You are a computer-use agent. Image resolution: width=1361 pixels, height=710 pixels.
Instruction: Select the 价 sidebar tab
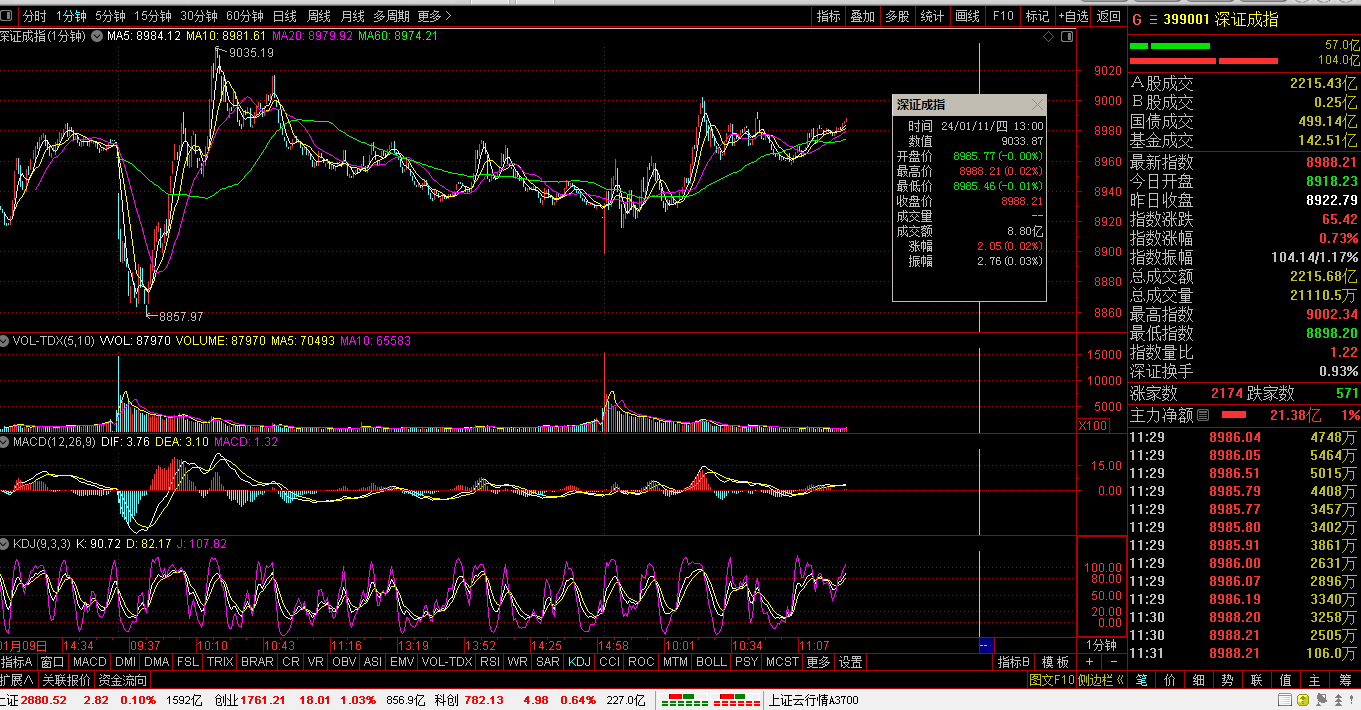(1170, 680)
